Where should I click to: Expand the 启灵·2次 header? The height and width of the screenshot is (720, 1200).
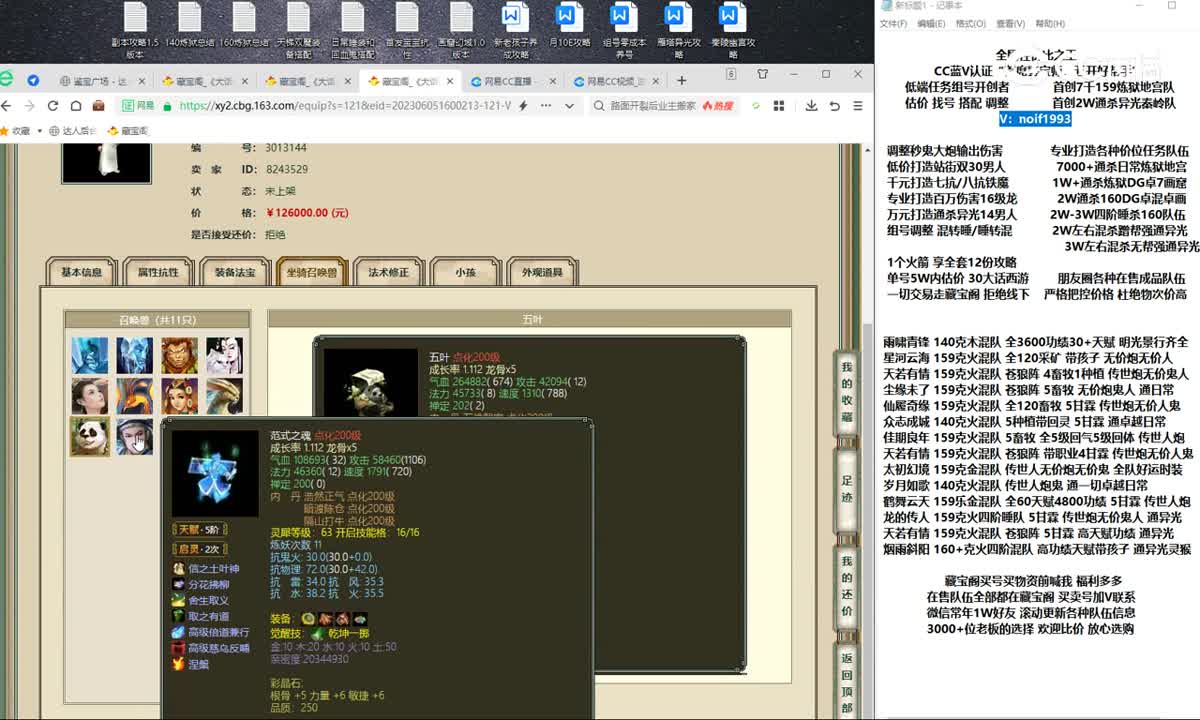pos(200,549)
